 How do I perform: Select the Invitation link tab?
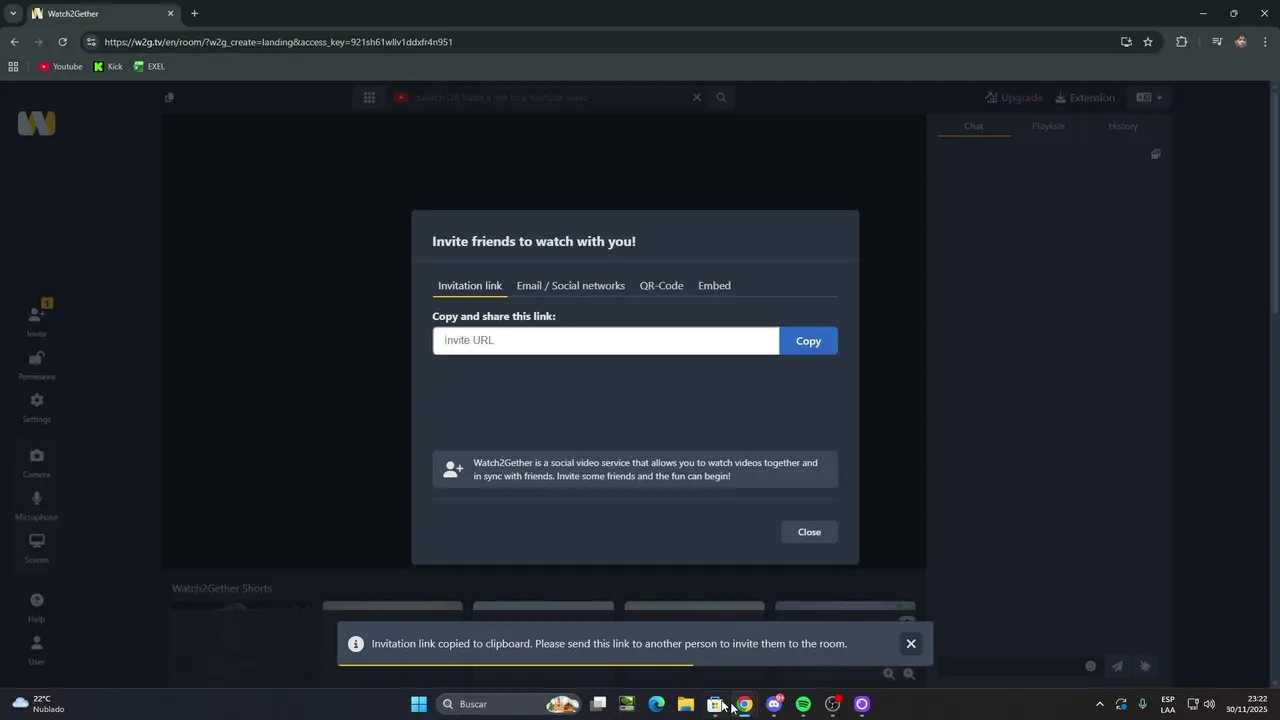[x=470, y=286]
